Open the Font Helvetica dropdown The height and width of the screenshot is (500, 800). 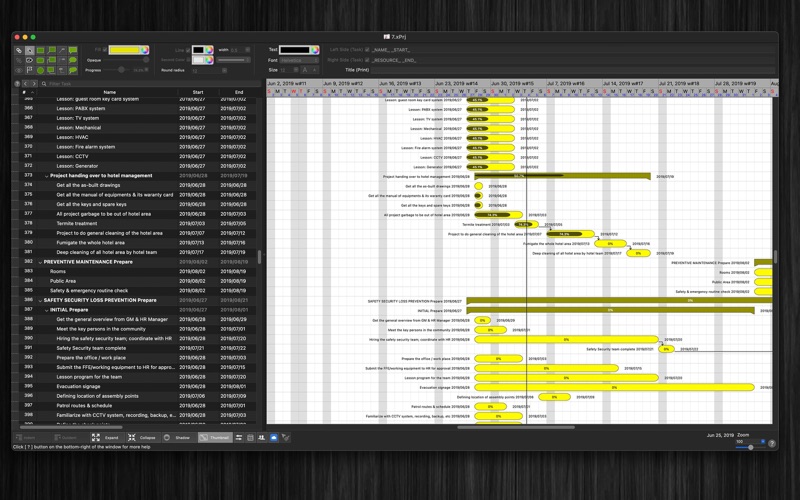299,60
